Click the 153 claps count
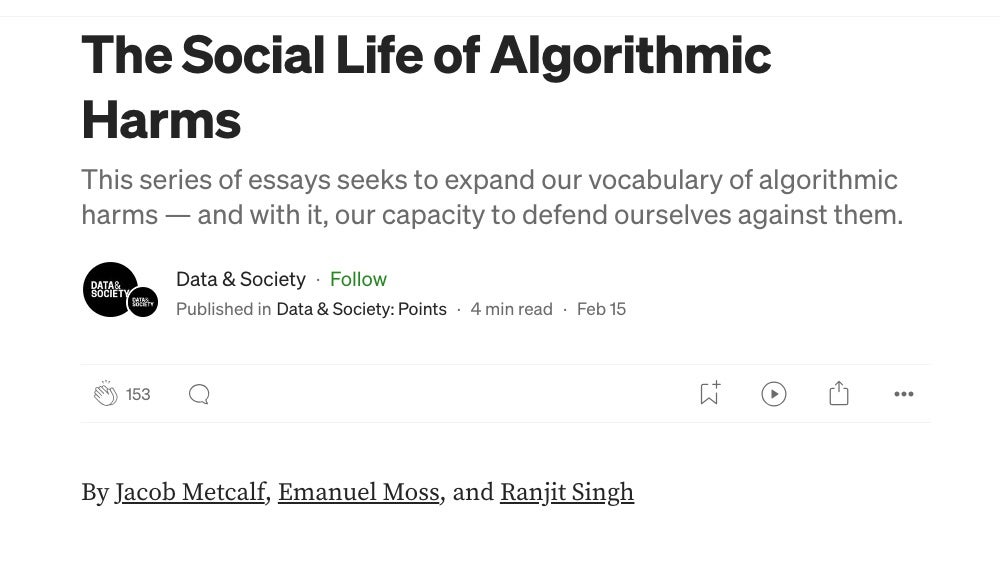 (x=138, y=394)
